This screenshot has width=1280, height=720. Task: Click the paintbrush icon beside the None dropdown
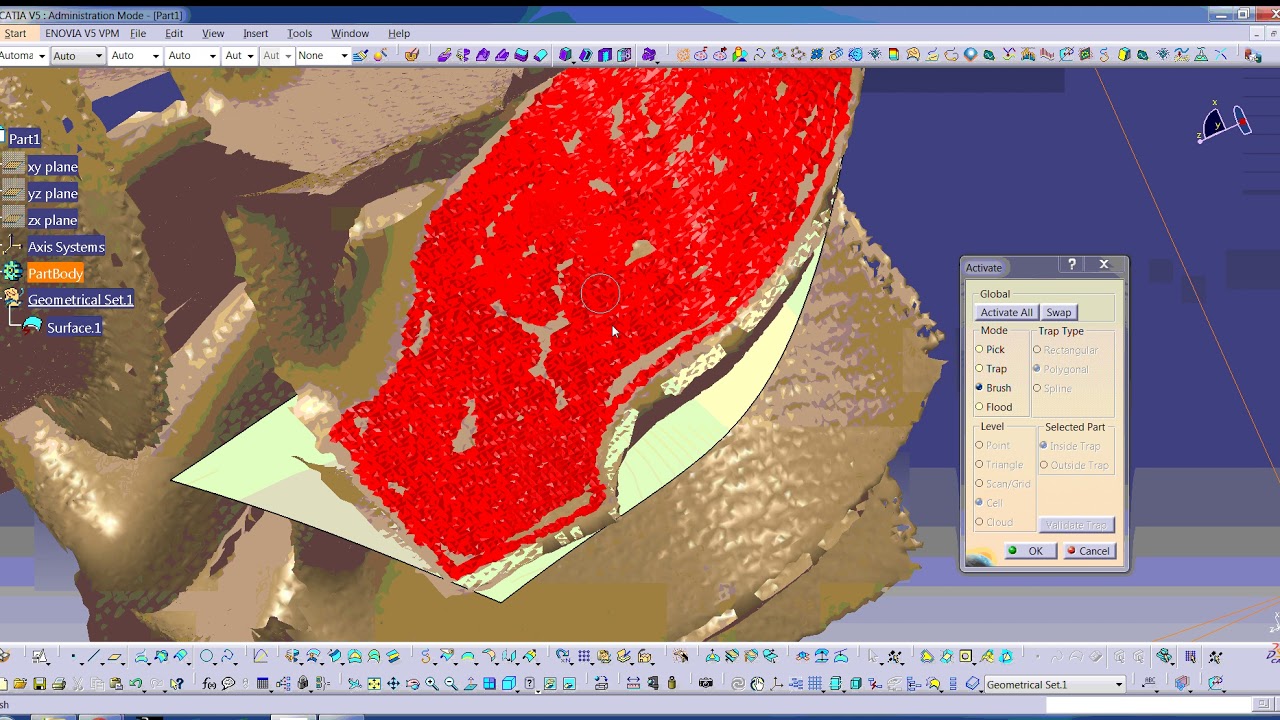pos(360,55)
